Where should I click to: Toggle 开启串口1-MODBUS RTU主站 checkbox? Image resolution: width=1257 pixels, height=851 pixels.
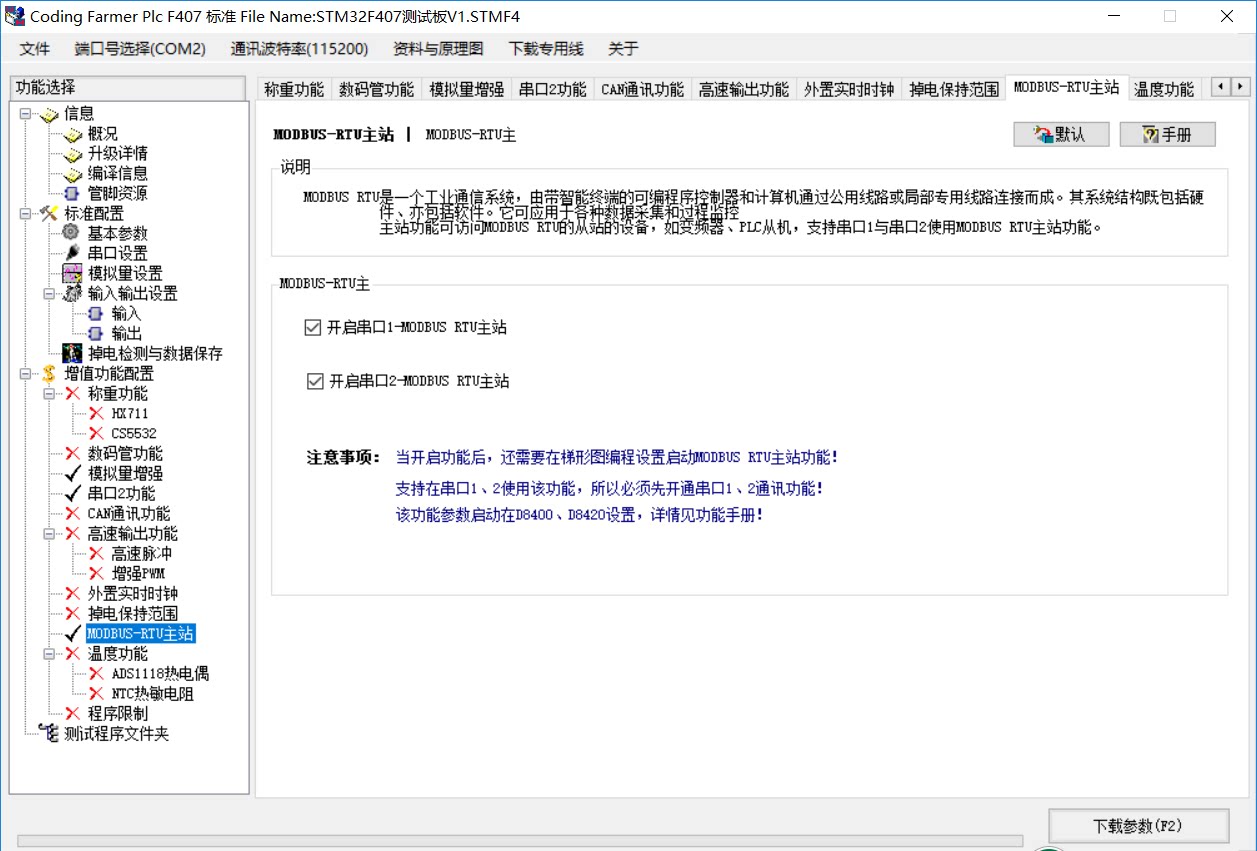click(x=313, y=327)
